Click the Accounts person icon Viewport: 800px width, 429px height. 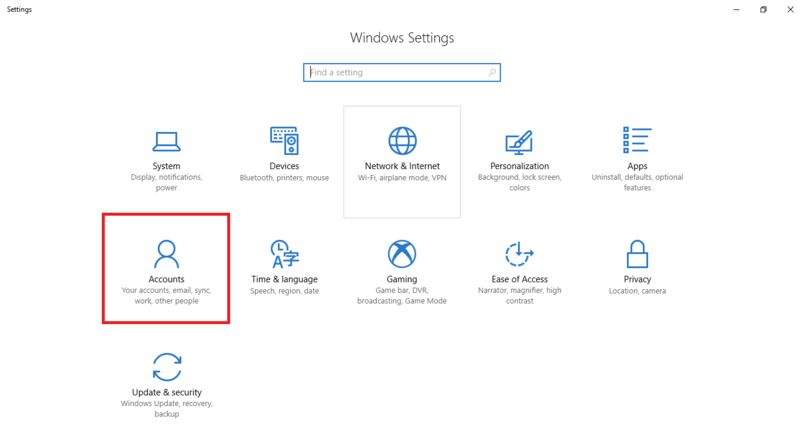pos(167,253)
